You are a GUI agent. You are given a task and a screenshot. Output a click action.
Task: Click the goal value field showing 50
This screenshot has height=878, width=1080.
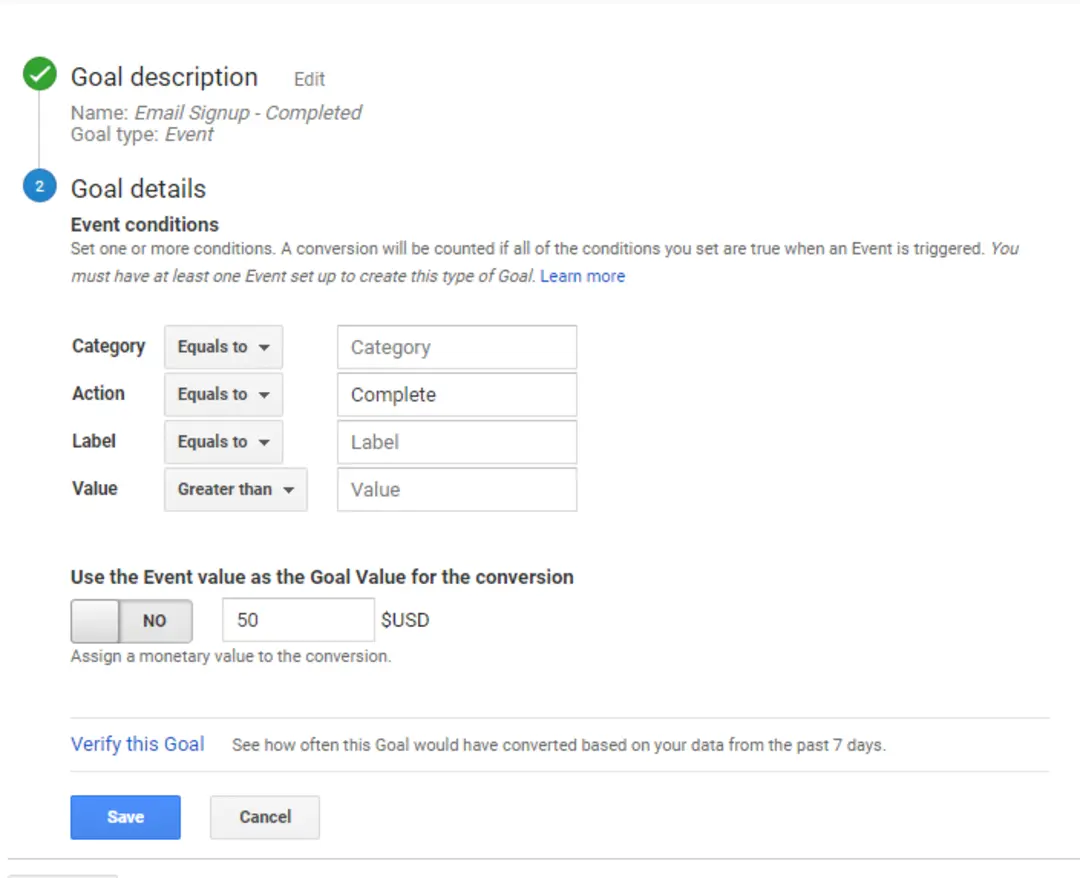(298, 620)
